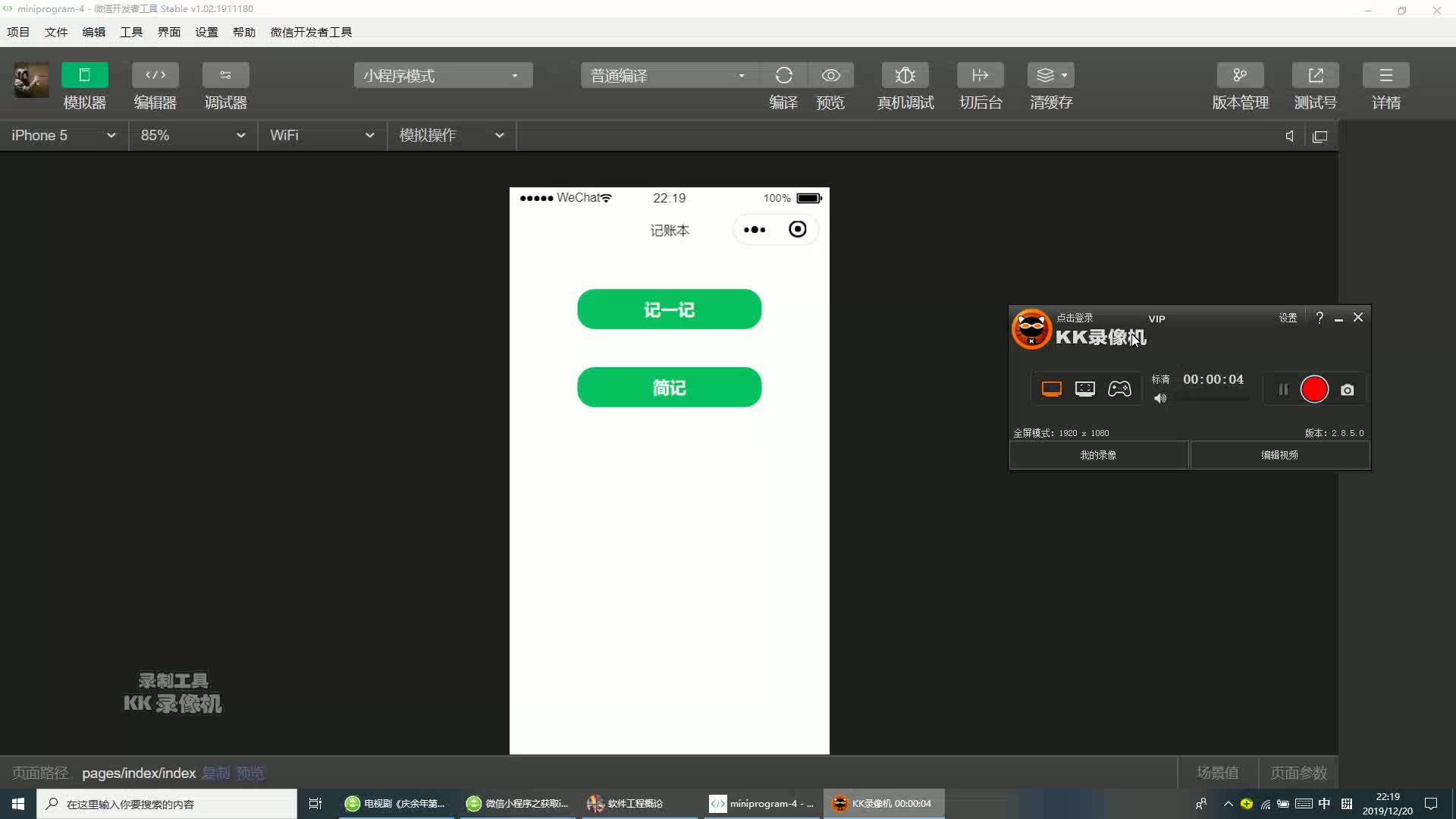Open real device debugging bug icon

coord(905,75)
